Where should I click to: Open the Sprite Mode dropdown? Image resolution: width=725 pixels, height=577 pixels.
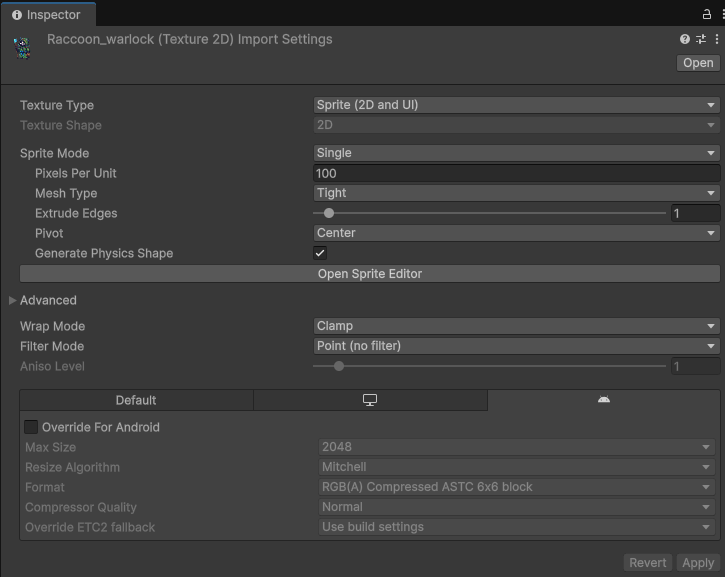pyautogui.click(x=516, y=153)
